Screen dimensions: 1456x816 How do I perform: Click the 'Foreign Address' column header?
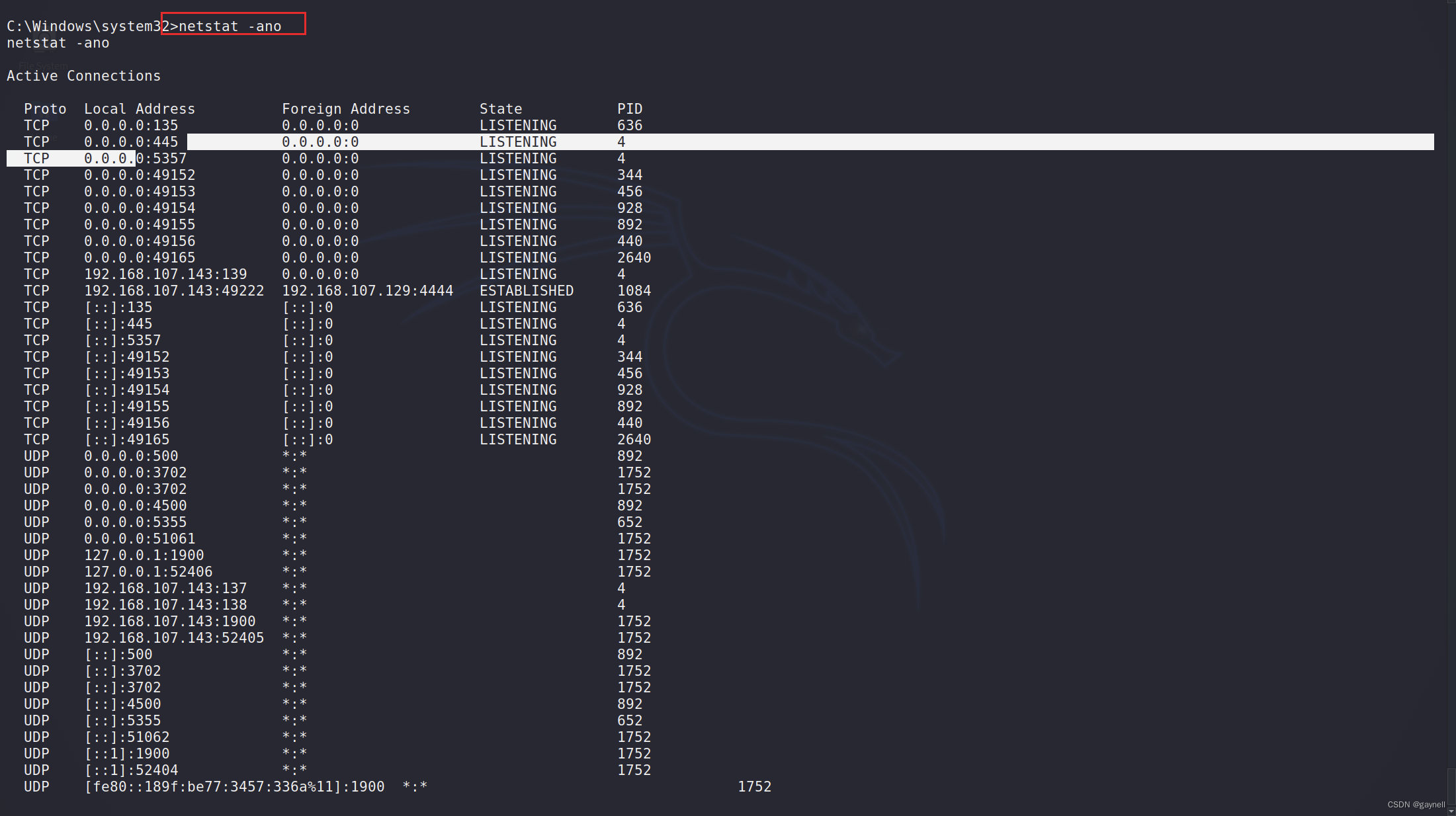(x=346, y=109)
